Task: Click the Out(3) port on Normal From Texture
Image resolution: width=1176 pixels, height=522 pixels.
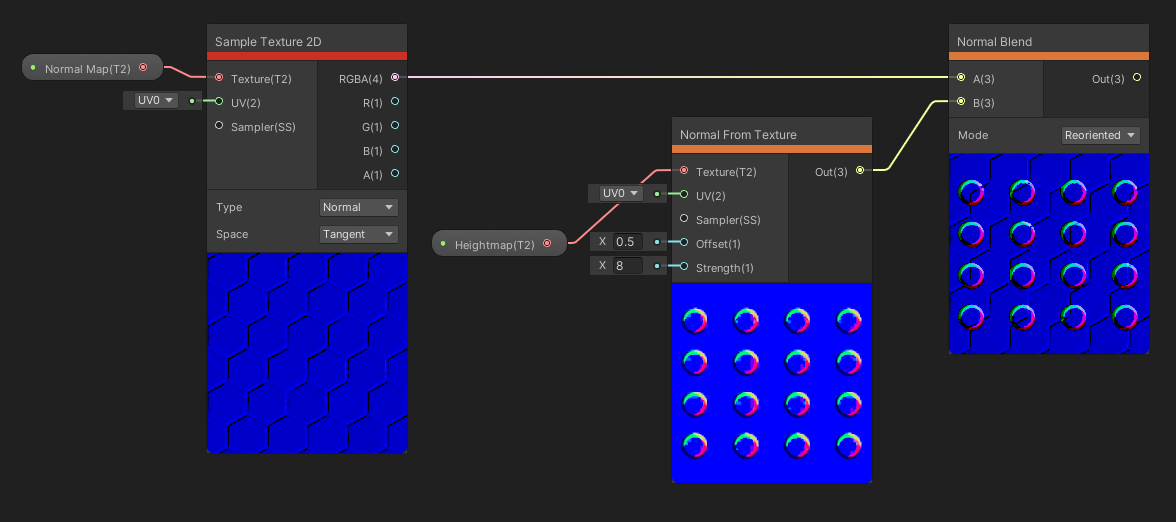Action: [860, 171]
